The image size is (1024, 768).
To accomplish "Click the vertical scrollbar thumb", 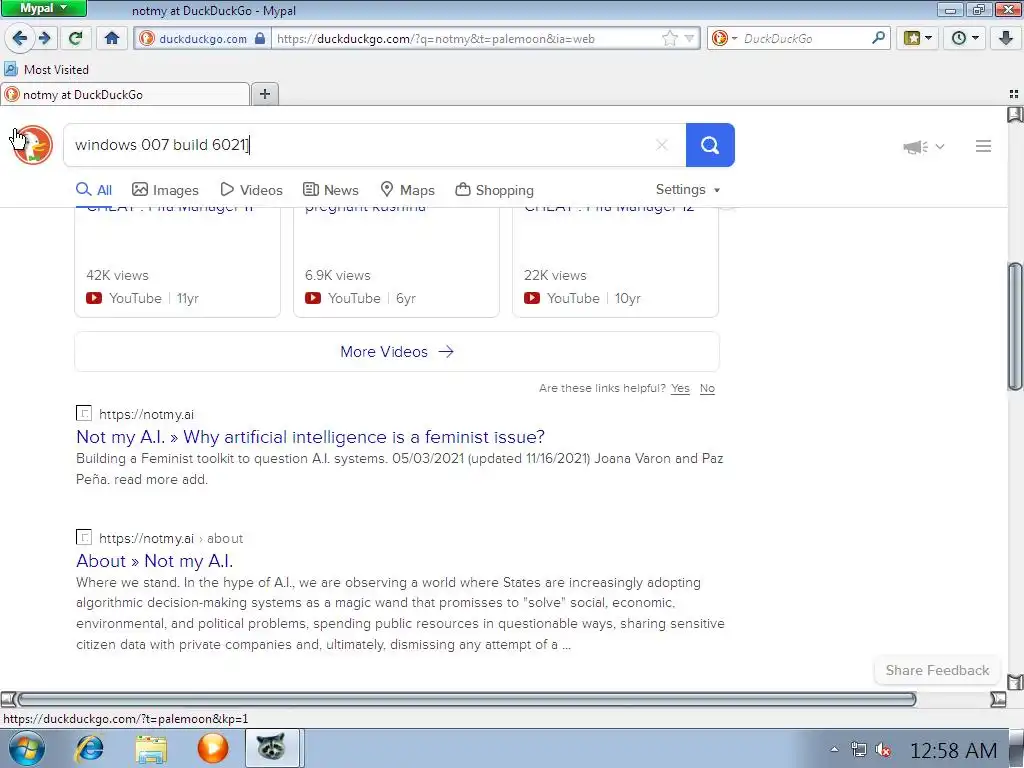I will pos(1015,327).
